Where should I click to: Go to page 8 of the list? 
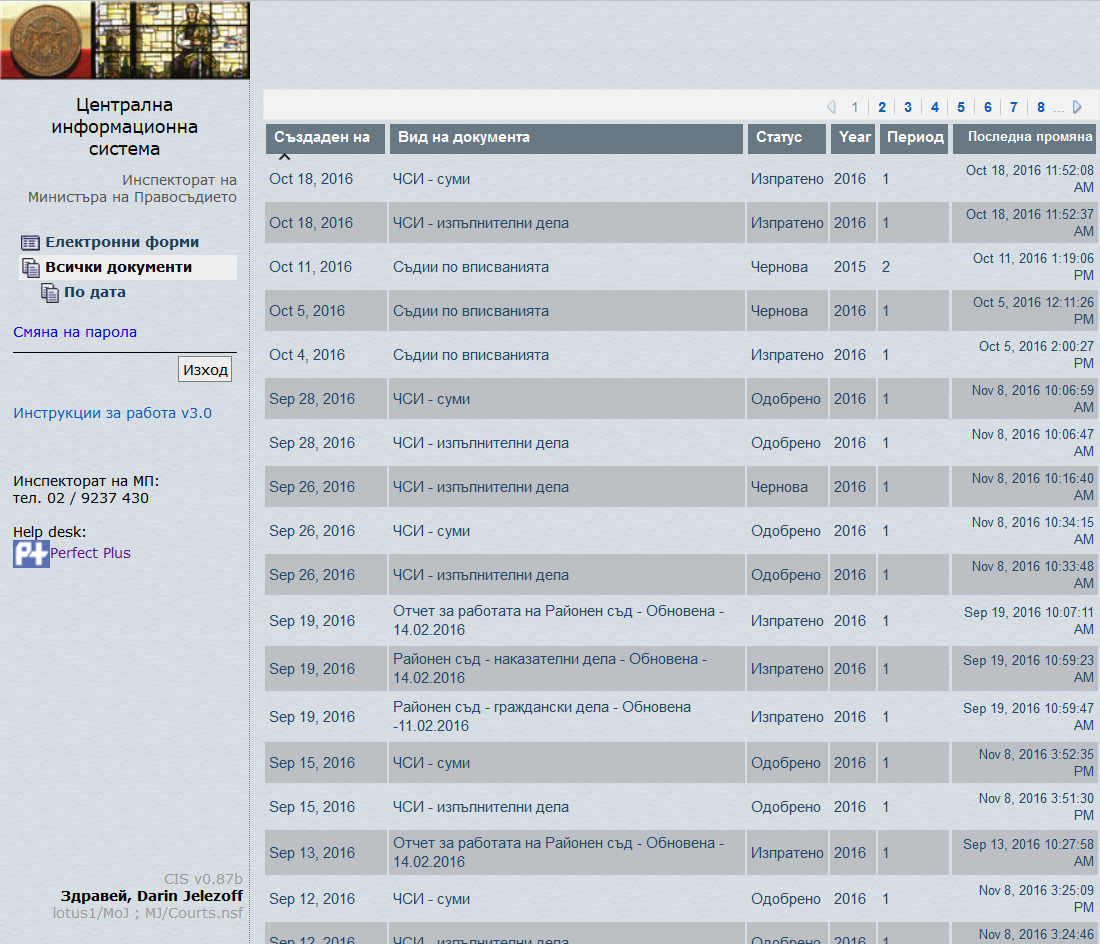[1040, 107]
